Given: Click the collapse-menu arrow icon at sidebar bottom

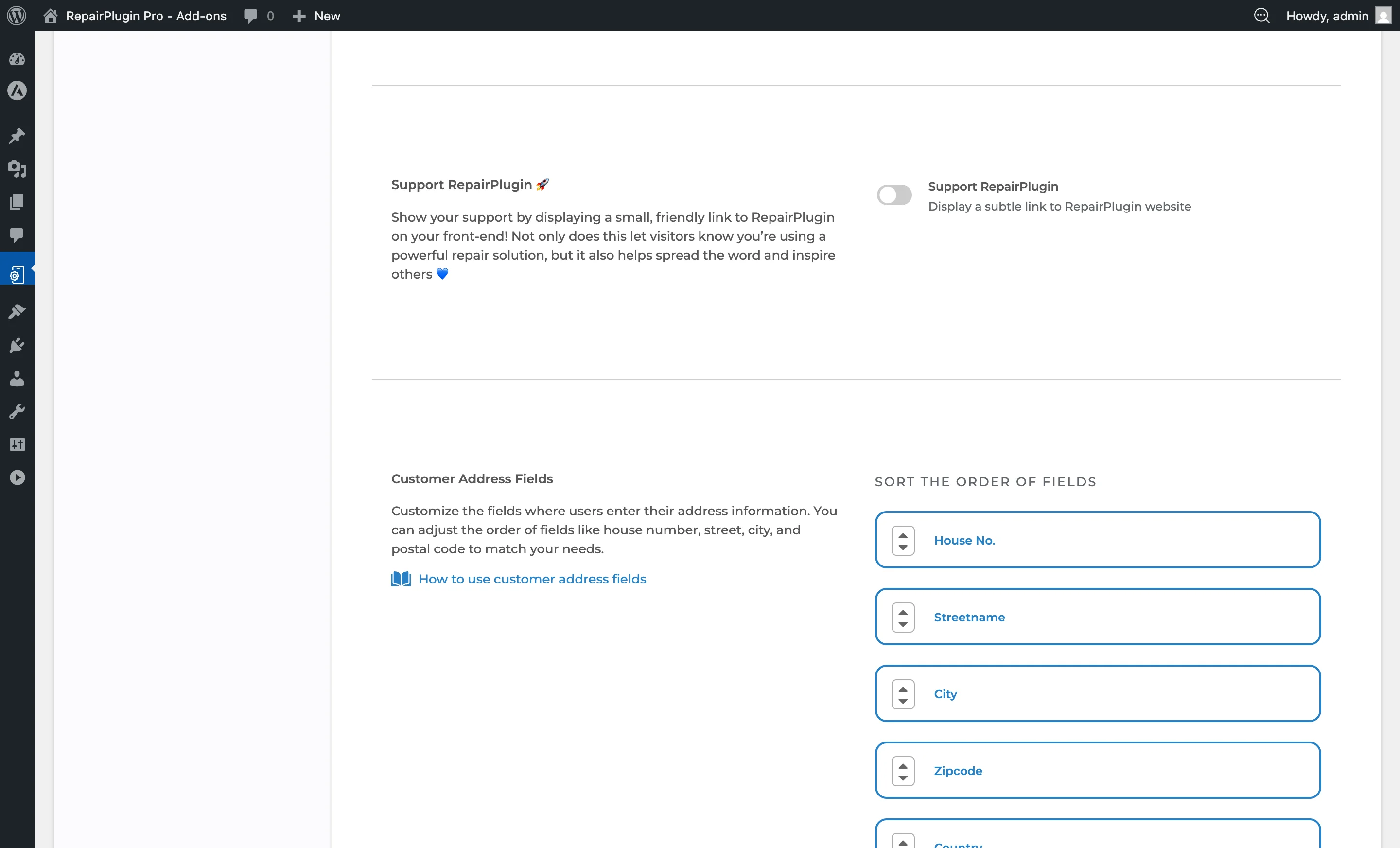Looking at the screenshot, I should [17, 477].
